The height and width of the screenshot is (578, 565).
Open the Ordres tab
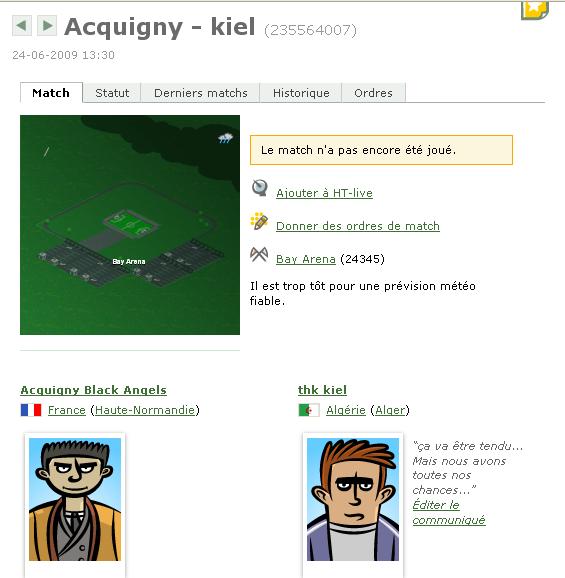pos(373,93)
